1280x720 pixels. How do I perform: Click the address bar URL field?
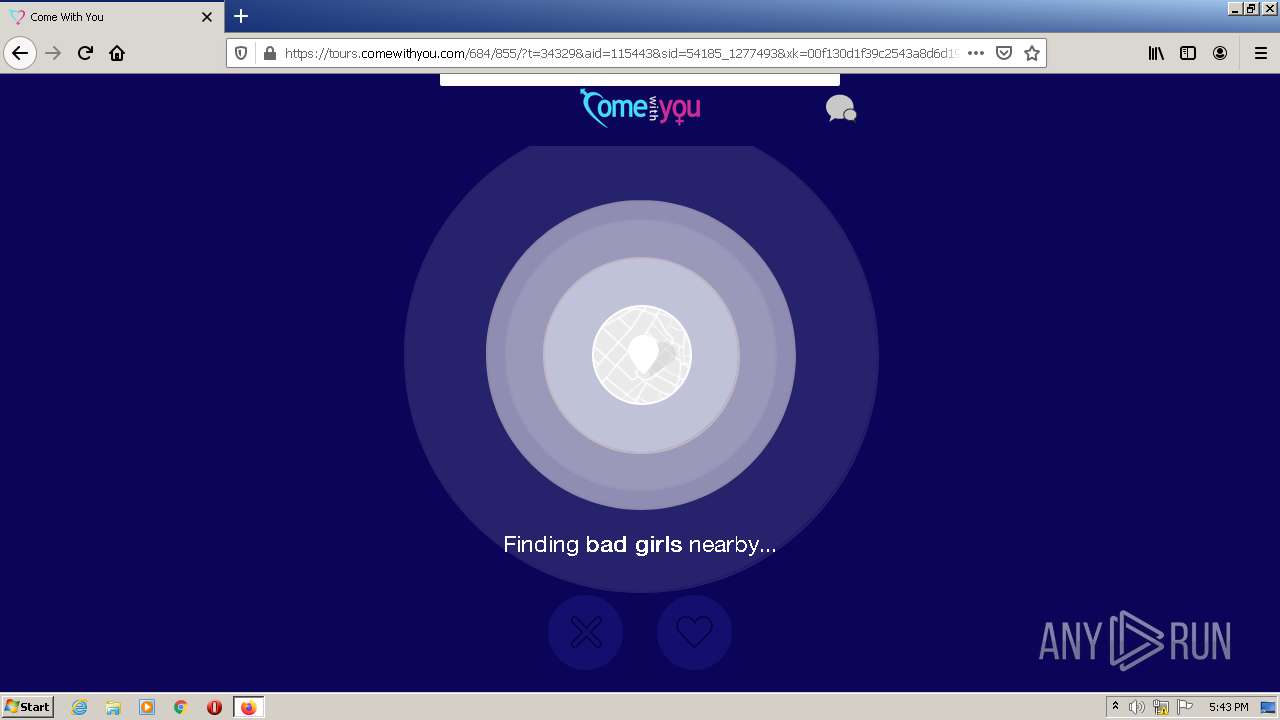620,53
